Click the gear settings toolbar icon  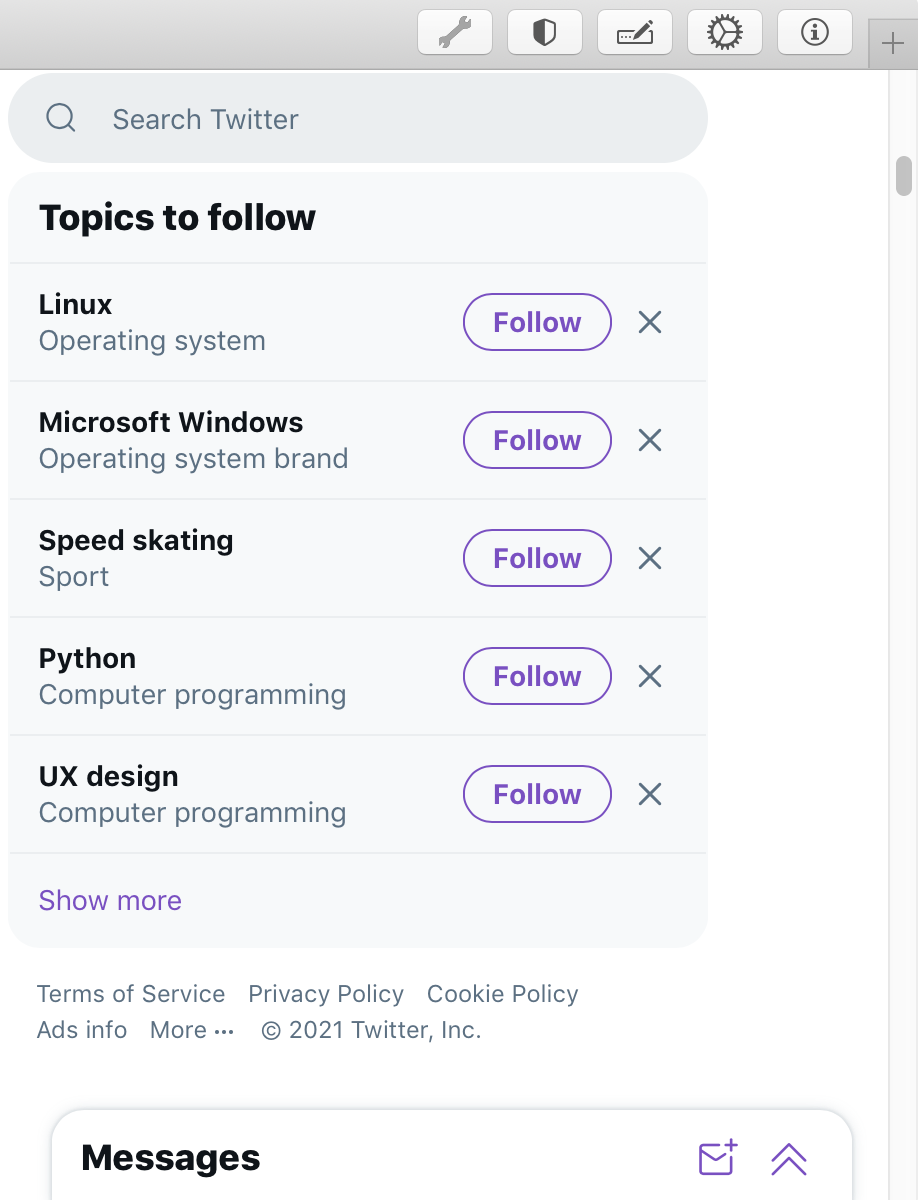click(725, 33)
